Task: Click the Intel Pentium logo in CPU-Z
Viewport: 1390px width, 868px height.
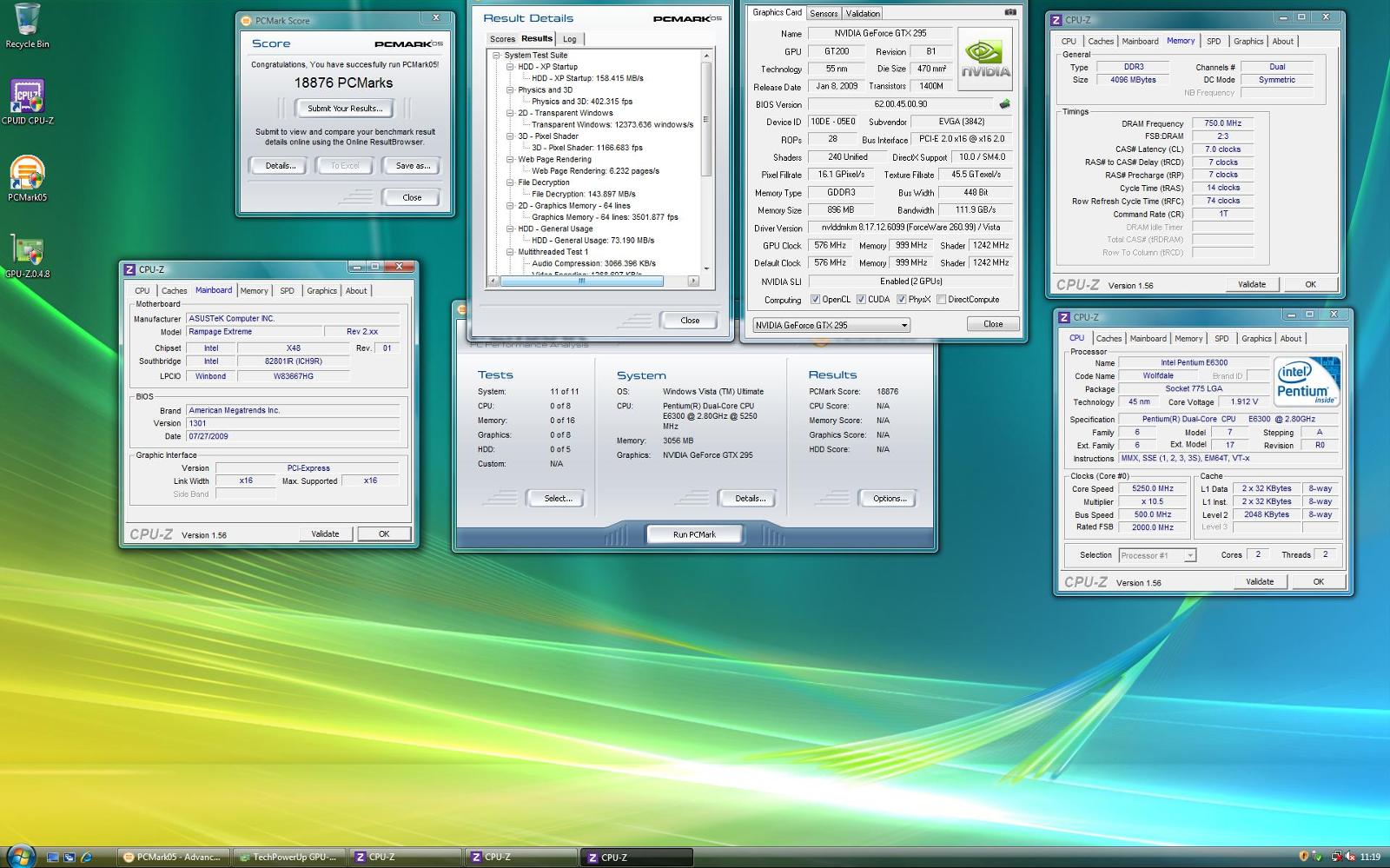Action: (x=1307, y=381)
